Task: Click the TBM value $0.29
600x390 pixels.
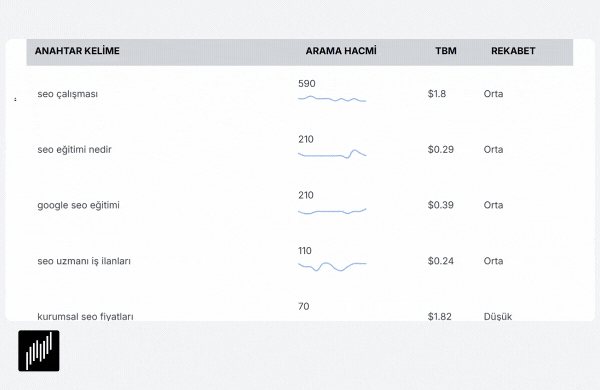Action: tap(441, 150)
